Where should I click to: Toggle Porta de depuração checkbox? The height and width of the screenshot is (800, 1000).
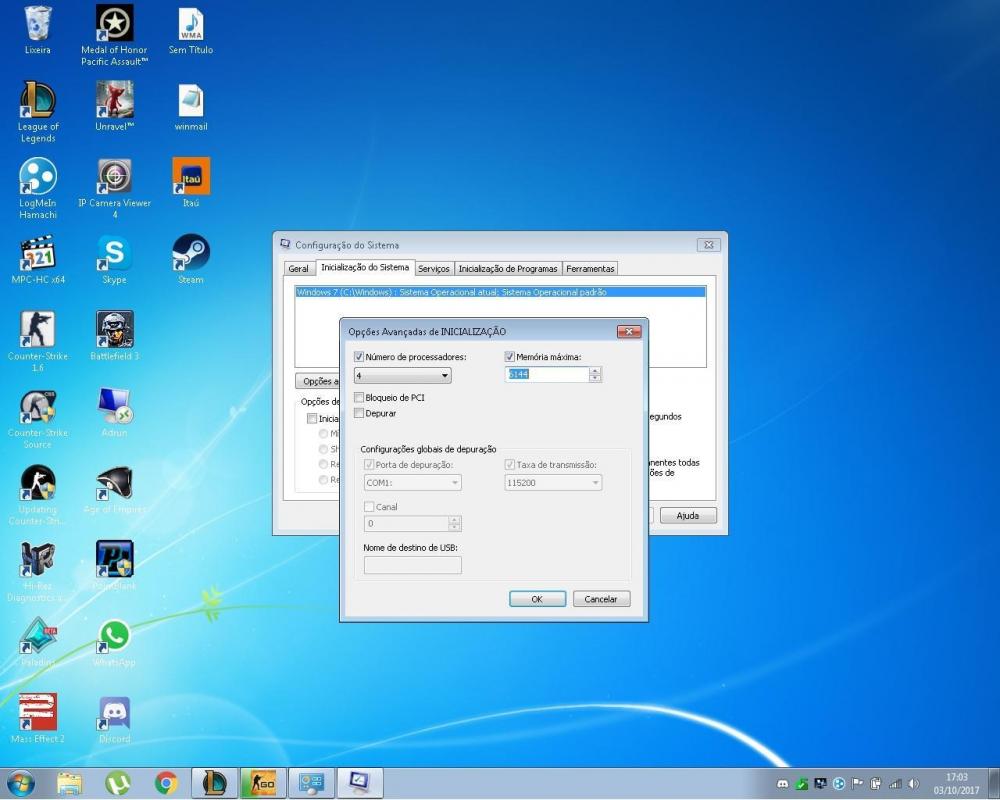(x=369, y=464)
